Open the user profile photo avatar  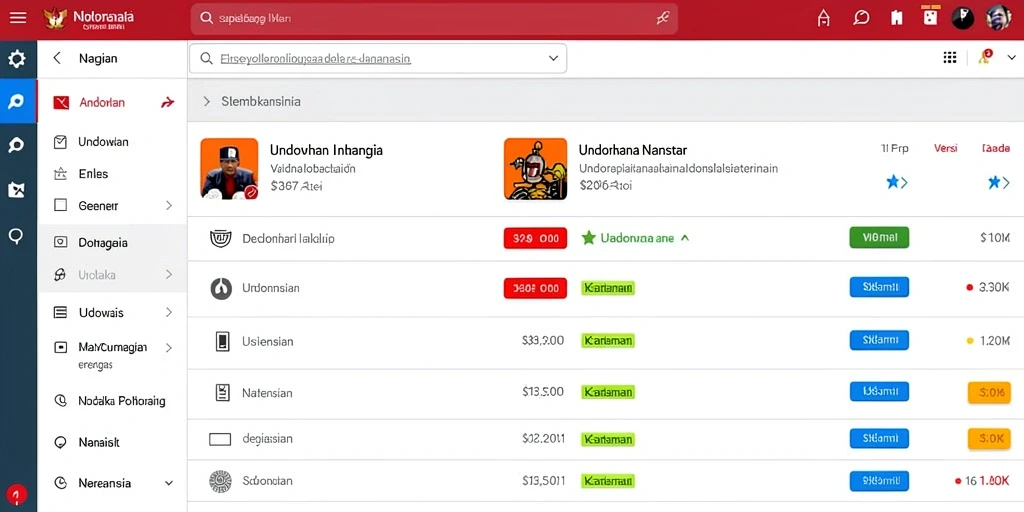click(x=999, y=18)
